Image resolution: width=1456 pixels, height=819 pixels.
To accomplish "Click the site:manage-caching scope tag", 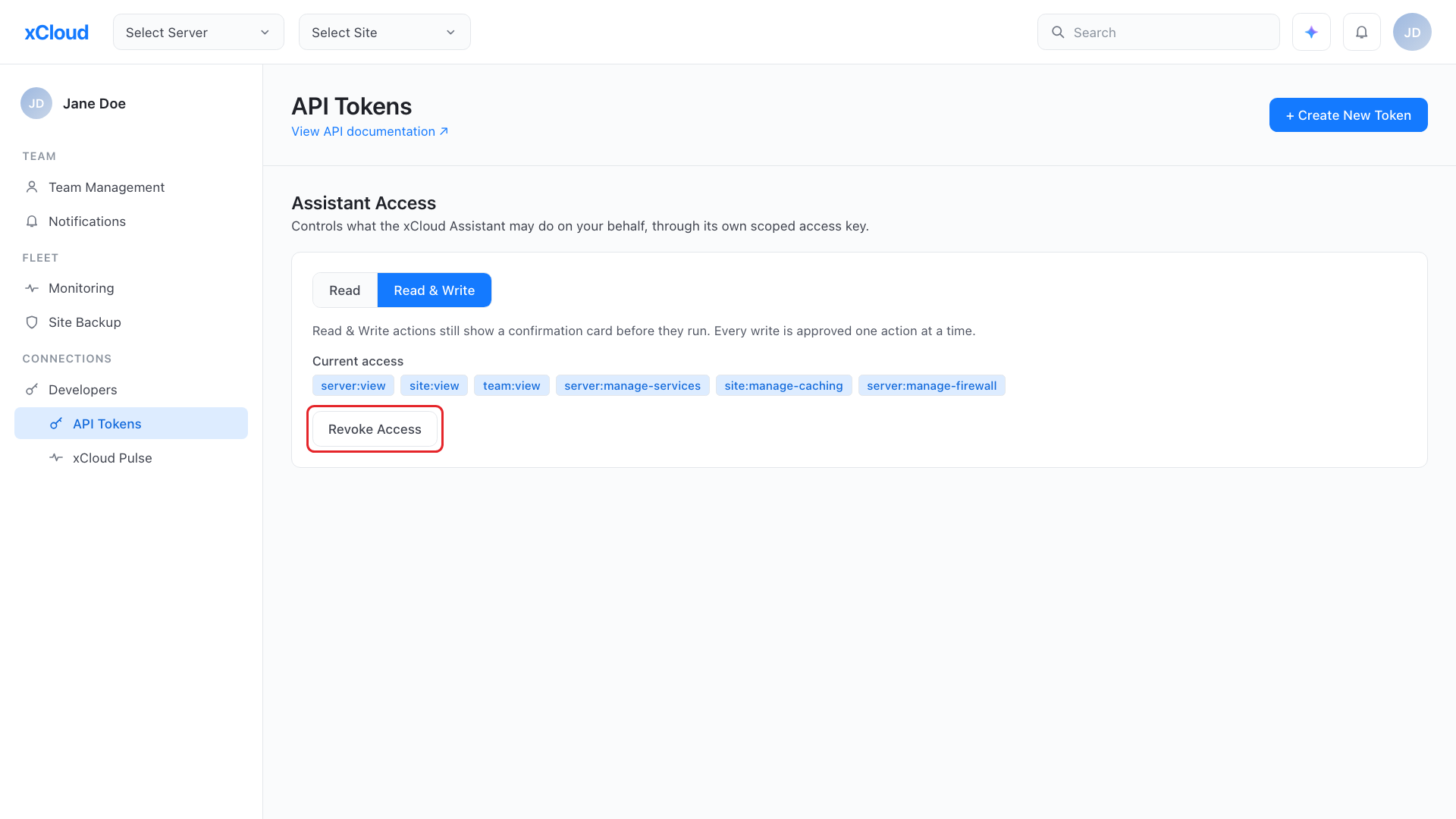I will [784, 385].
